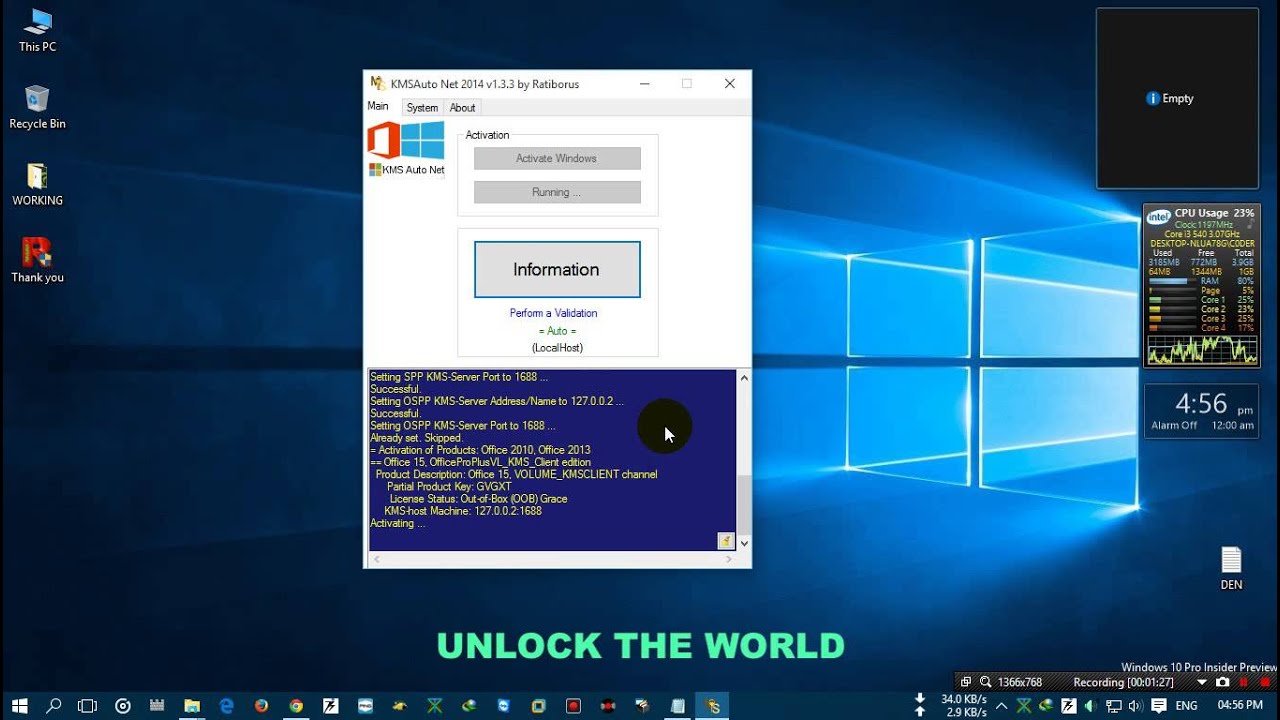Viewport: 1280px width, 720px height.
Task: Click the red record taskbar icon
Action: pyautogui.click(x=574, y=706)
